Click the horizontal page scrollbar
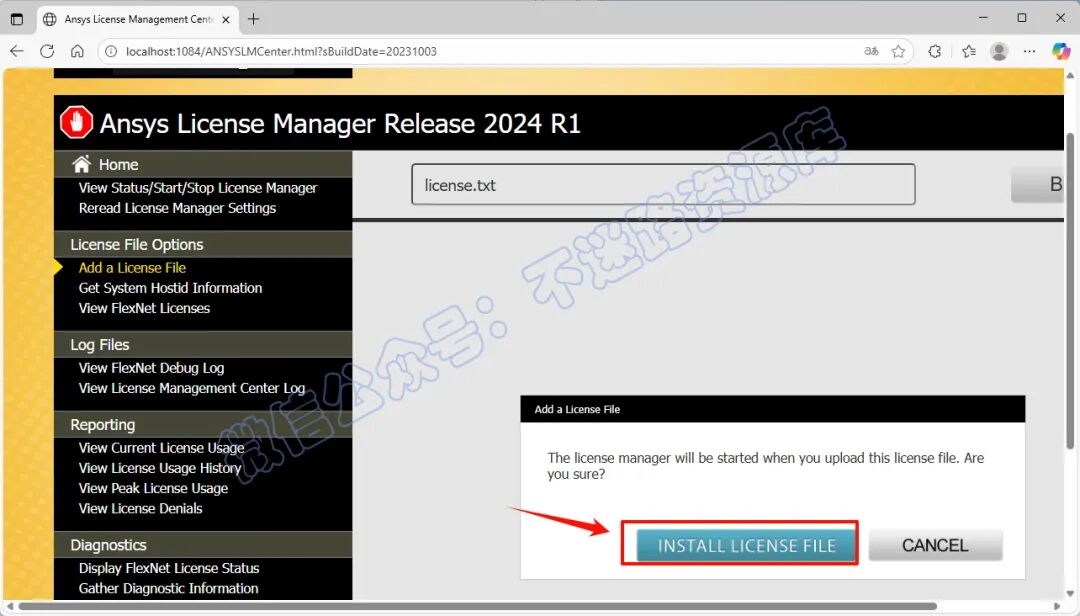Viewport: 1080px width, 616px height. coord(477,606)
